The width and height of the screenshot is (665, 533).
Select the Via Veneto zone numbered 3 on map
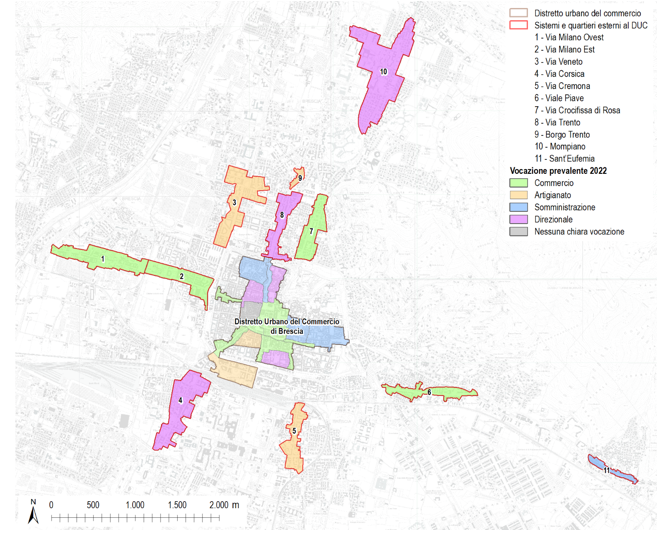click(234, 203)
